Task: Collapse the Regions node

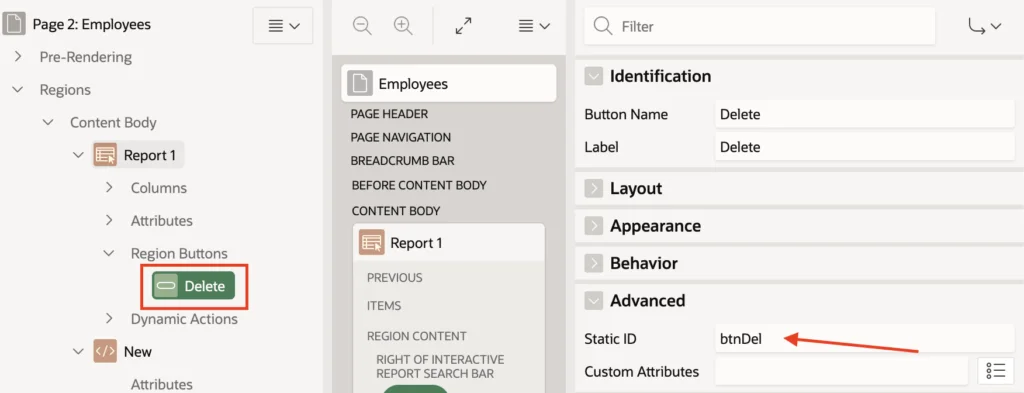Action: pos(18,89)
